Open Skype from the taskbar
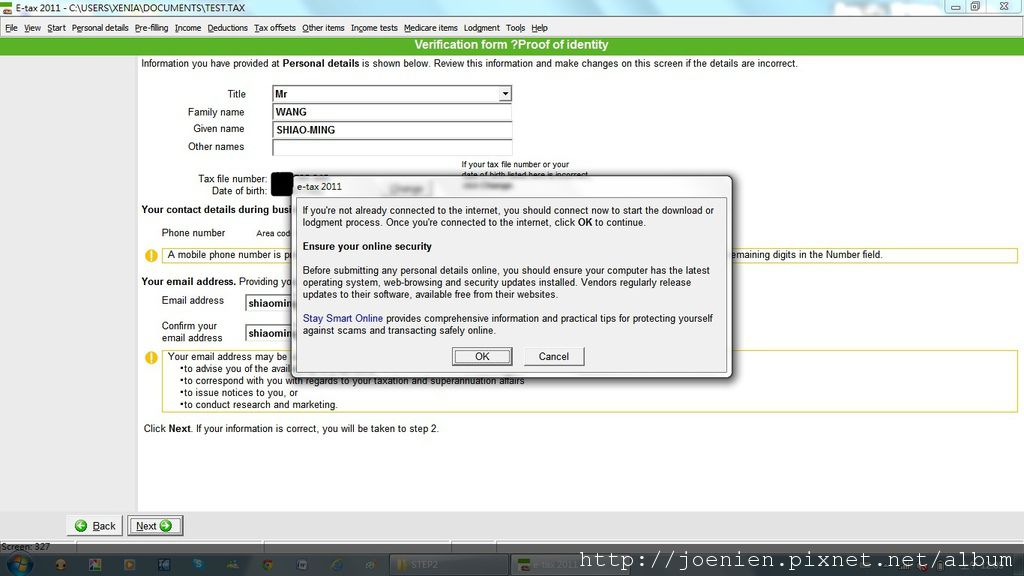 [198, 565]
